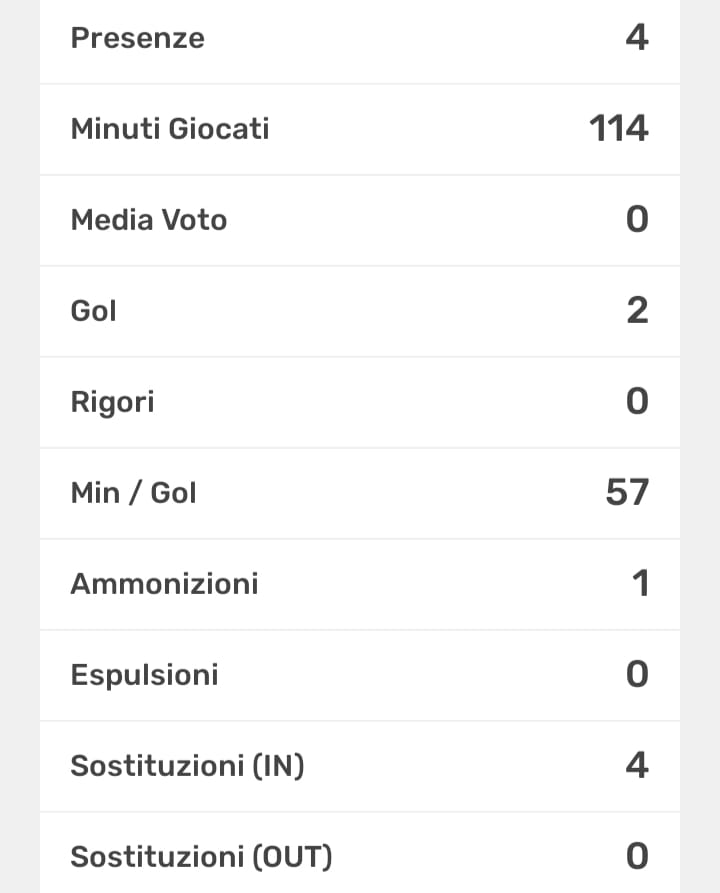The height and width of the screenshot is (893, 720).
Task: Tap the Rigori row label
Action: (x=112, y=402)
